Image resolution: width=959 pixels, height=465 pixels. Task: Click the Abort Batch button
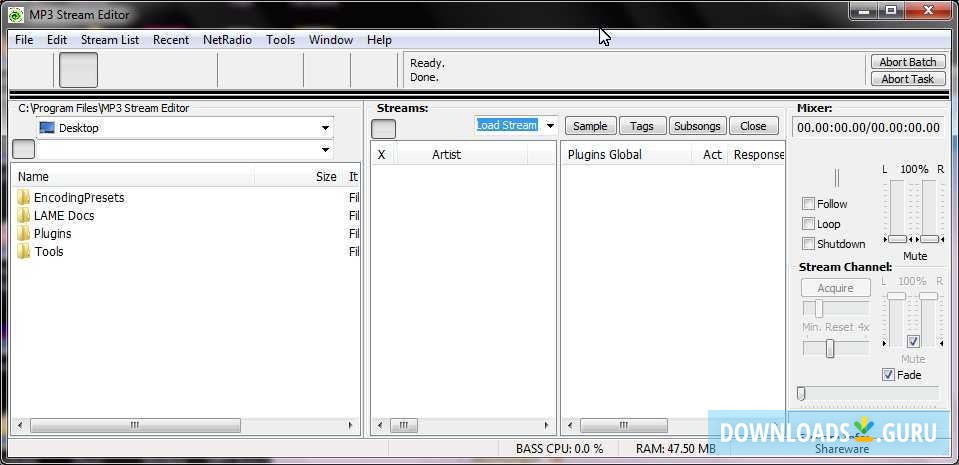tap(908, 62)
